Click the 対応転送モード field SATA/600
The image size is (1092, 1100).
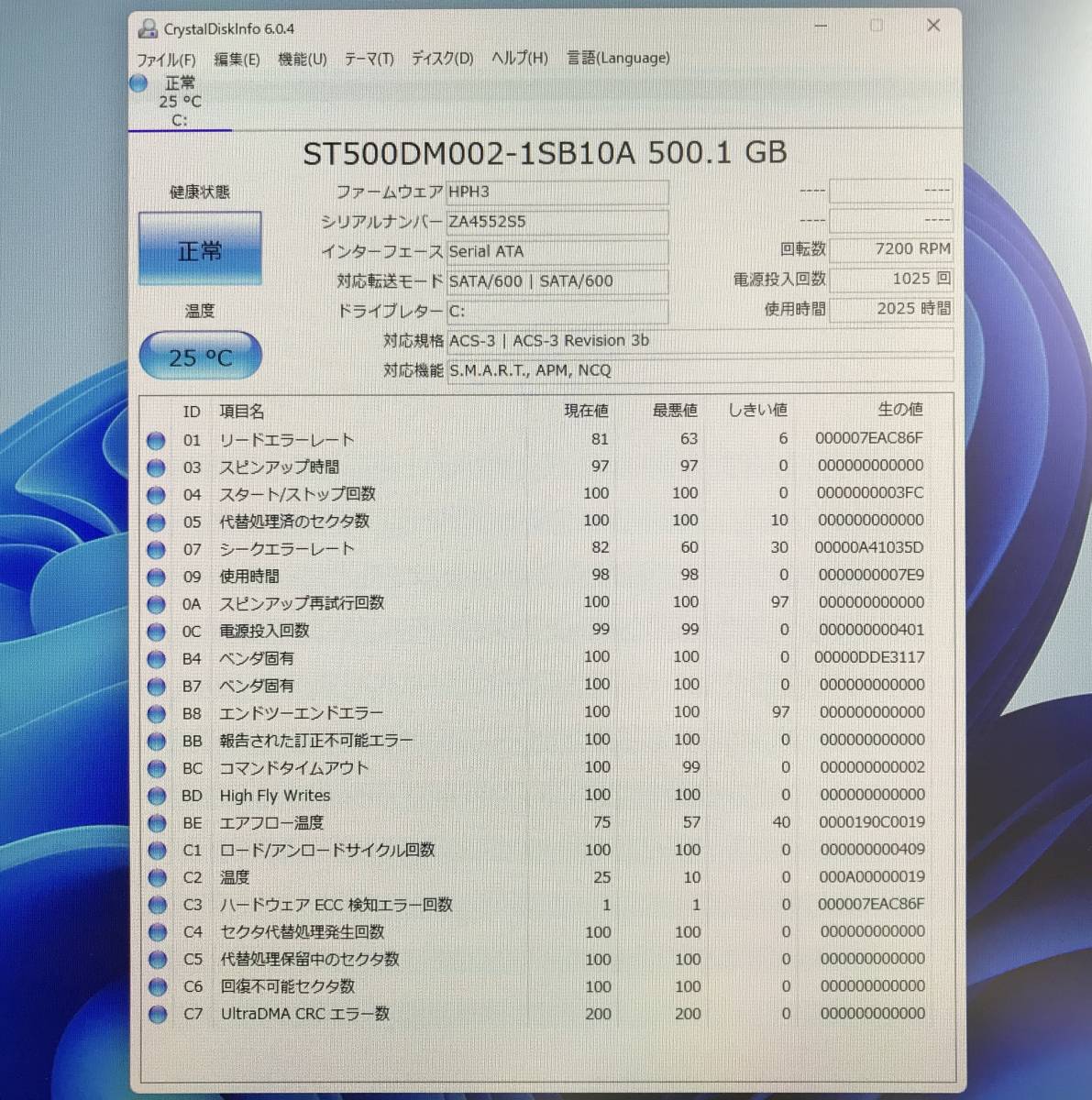[557, 281]
